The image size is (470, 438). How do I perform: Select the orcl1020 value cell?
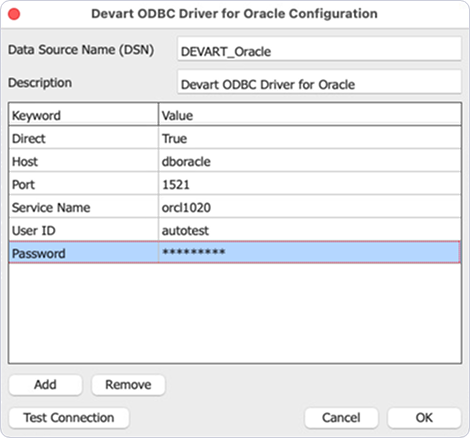(x=310, y=207)
